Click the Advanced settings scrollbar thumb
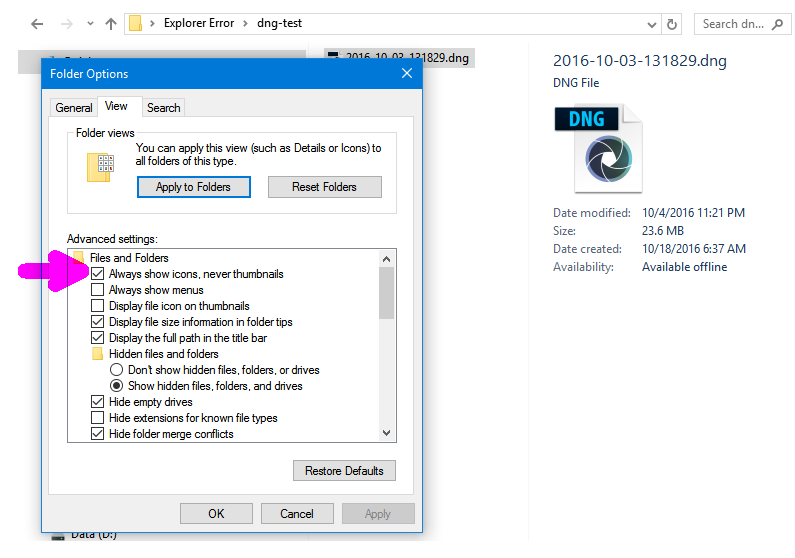The width and height of the screenshot is (795, 558). [386, 293]
